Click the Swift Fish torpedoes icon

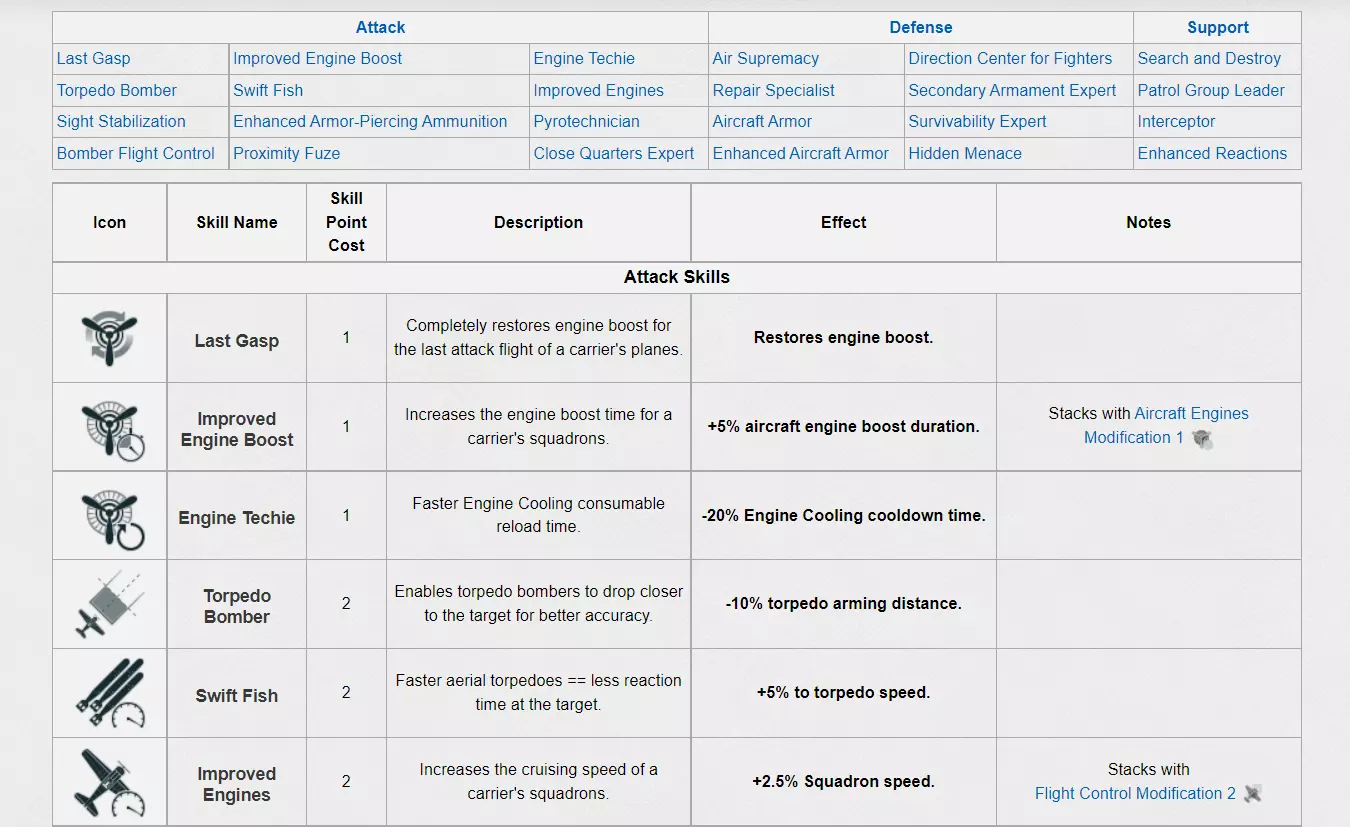110,693
